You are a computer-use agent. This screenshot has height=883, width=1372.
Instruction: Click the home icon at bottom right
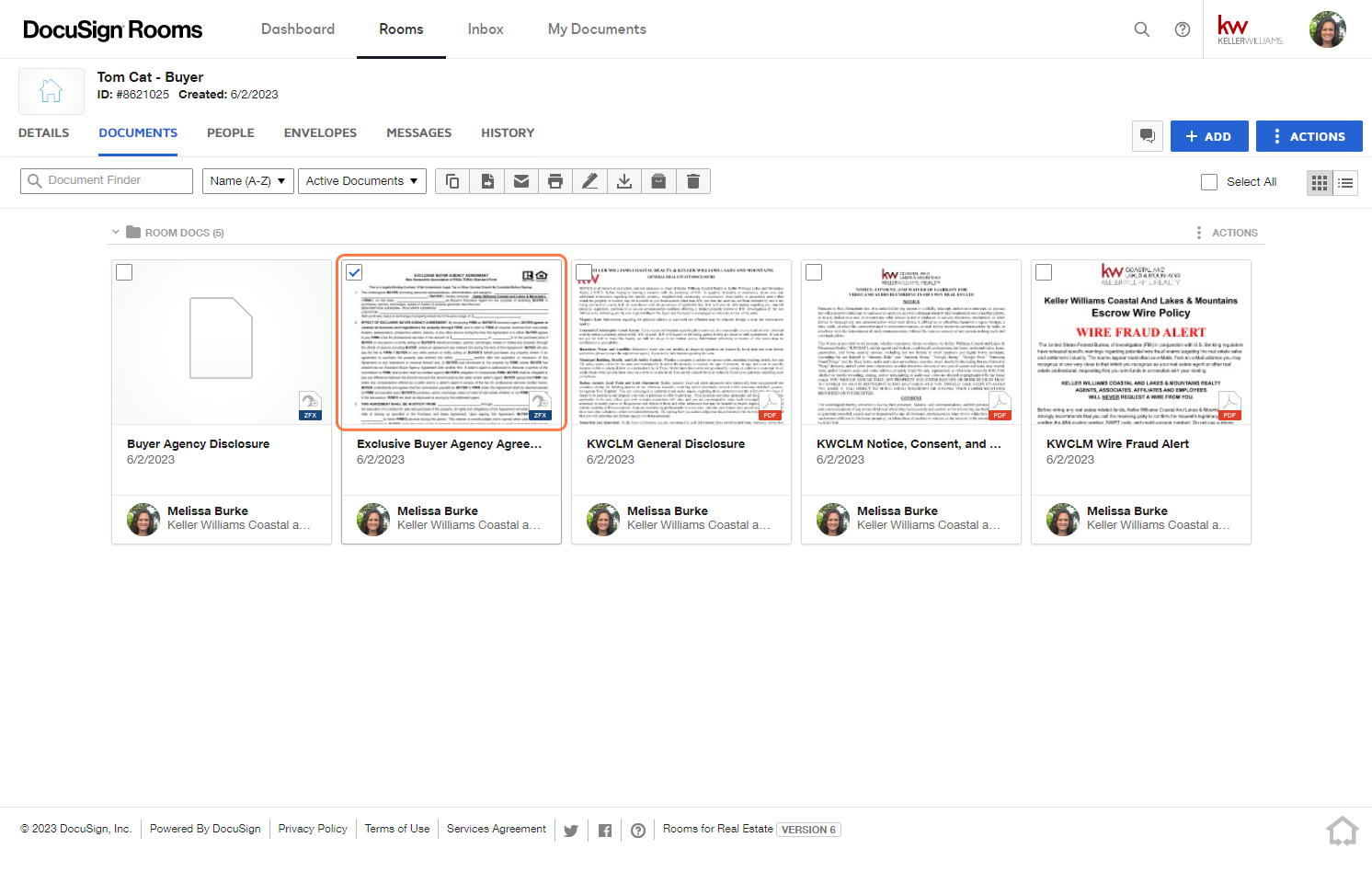pos(1343,831)
